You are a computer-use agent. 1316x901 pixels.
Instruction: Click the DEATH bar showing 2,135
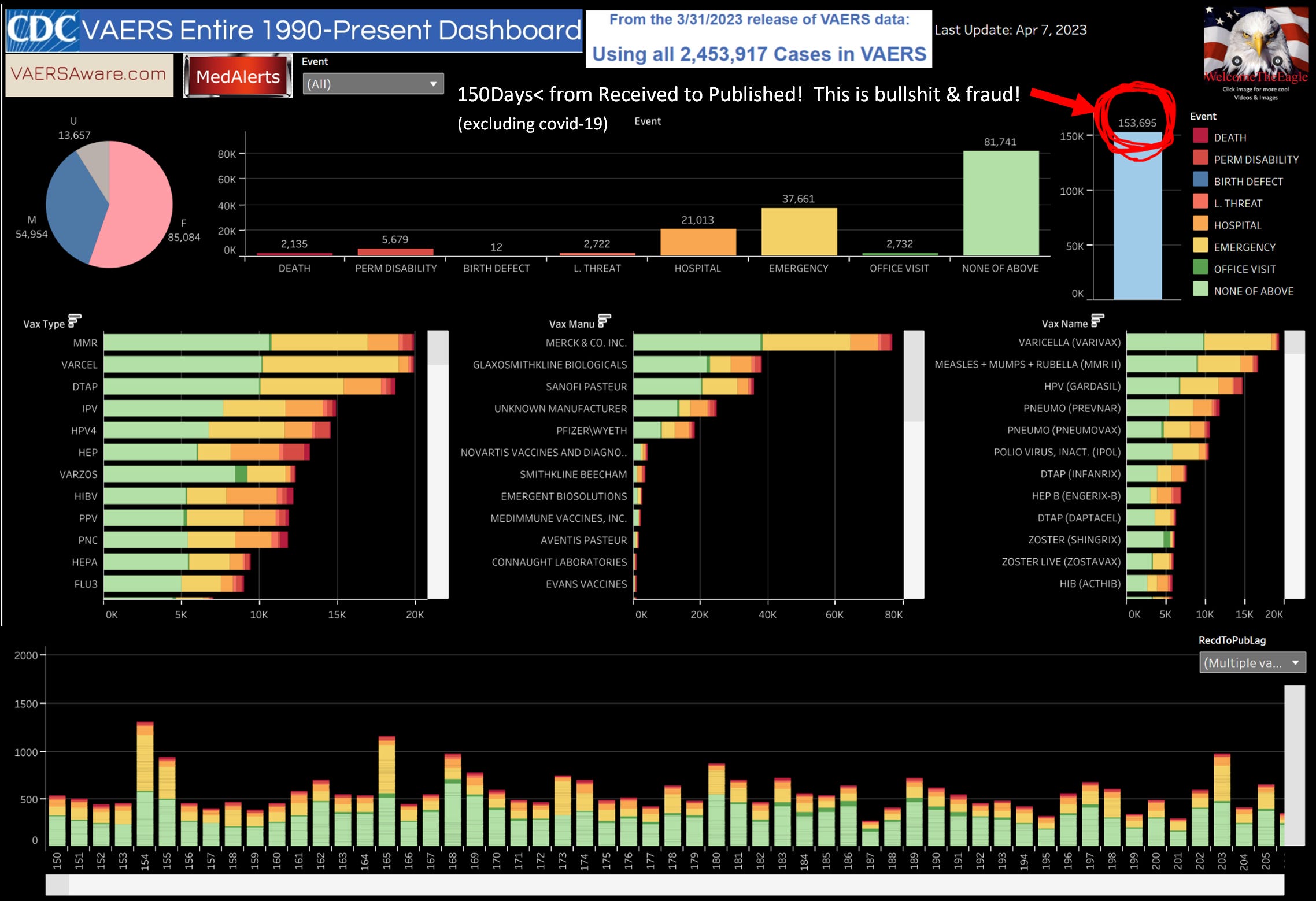click(294, 254)
